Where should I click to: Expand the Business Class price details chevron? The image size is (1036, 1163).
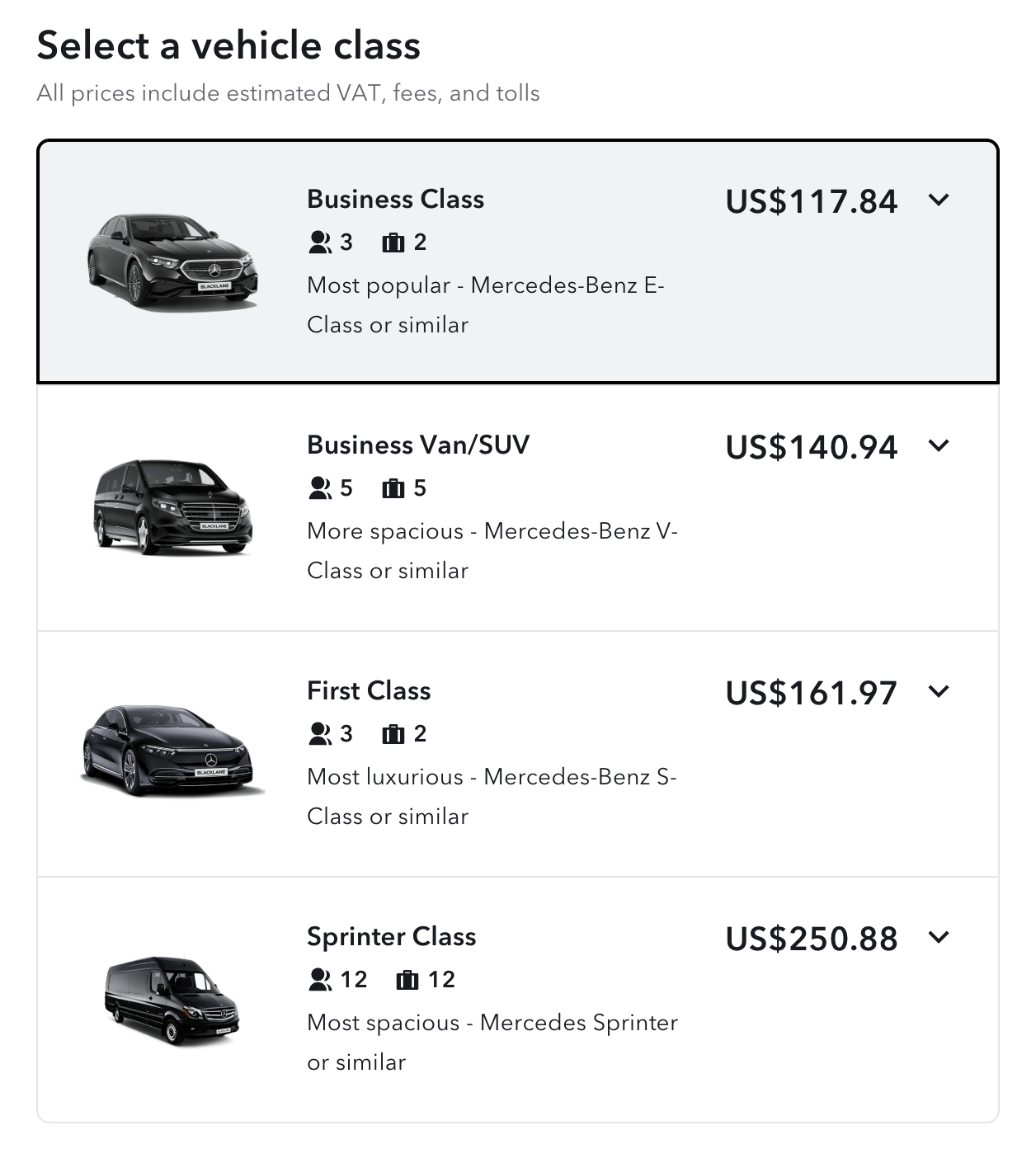click(x=939, y=200)
